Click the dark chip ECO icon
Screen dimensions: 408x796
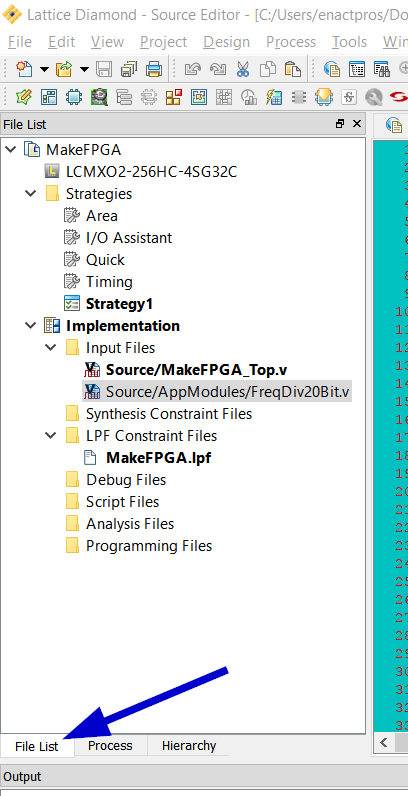tap(299, 96)
